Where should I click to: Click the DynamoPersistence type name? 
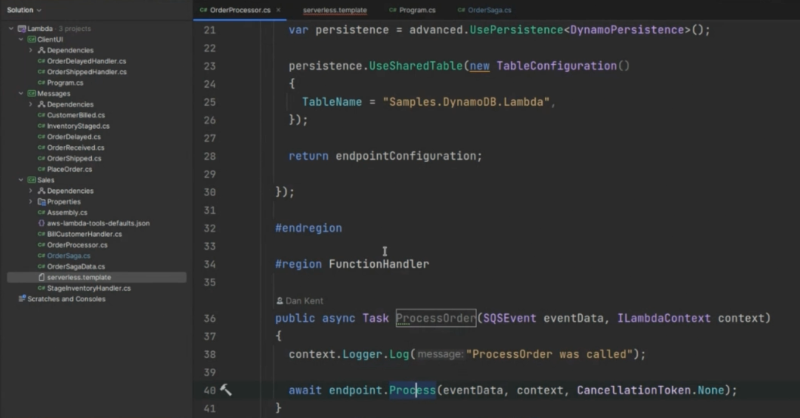tap(627, 30)
